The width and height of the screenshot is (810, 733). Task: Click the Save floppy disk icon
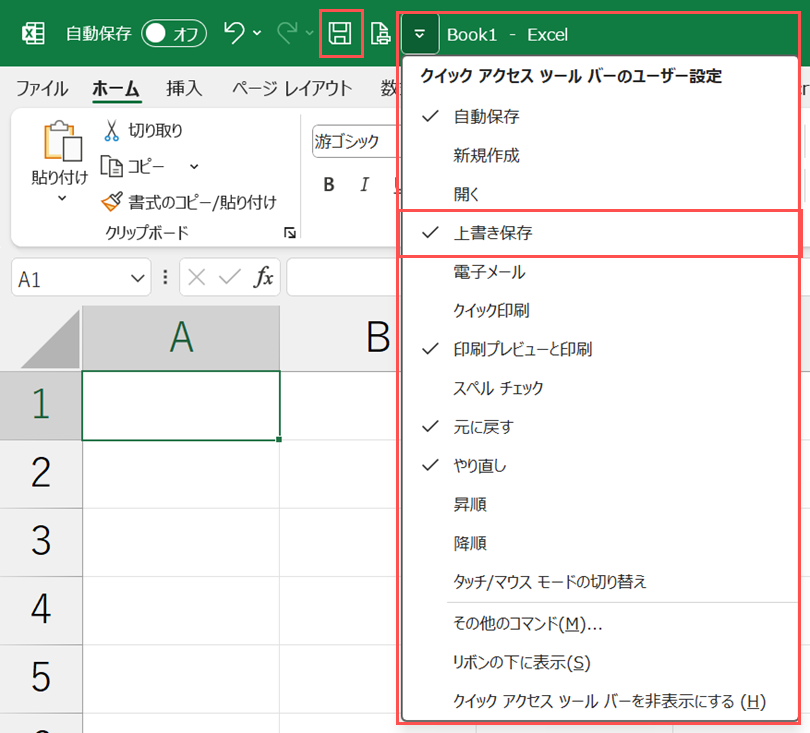tap(341, 34)
